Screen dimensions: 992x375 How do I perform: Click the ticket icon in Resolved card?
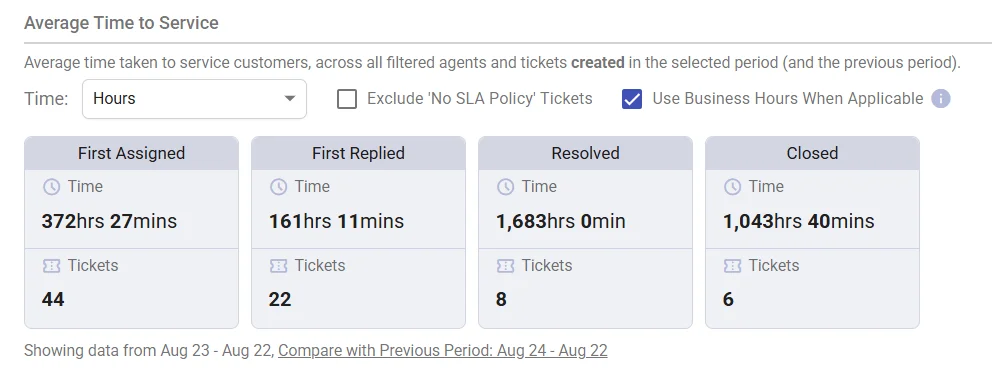pyautogui.click(x=505, y=266)
